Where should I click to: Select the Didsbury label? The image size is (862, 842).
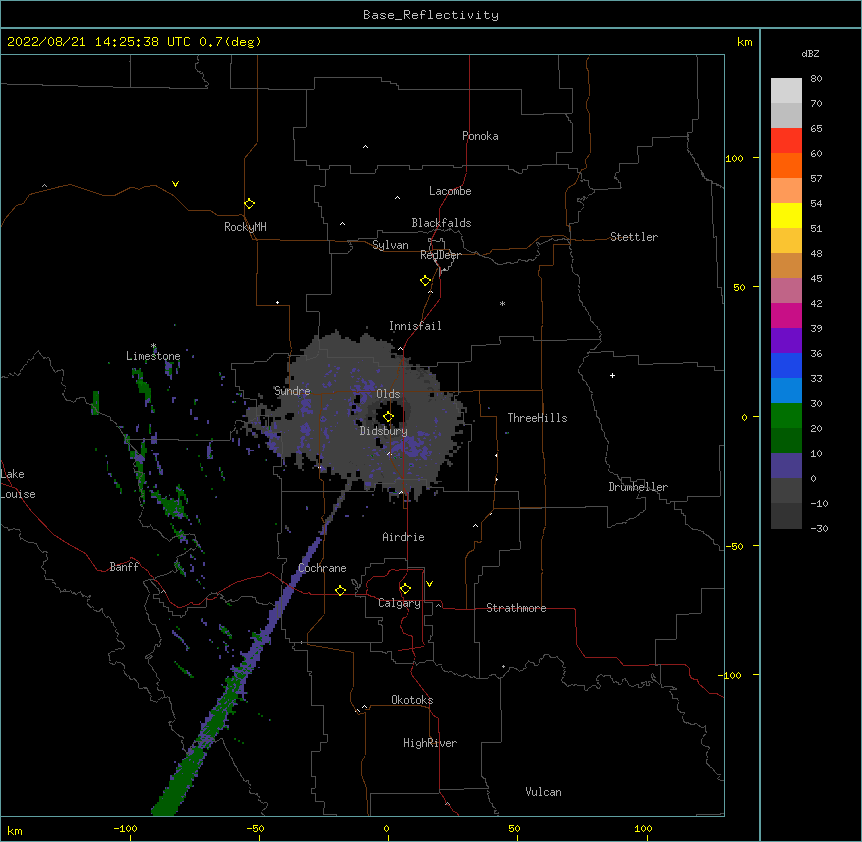[383, 431]
